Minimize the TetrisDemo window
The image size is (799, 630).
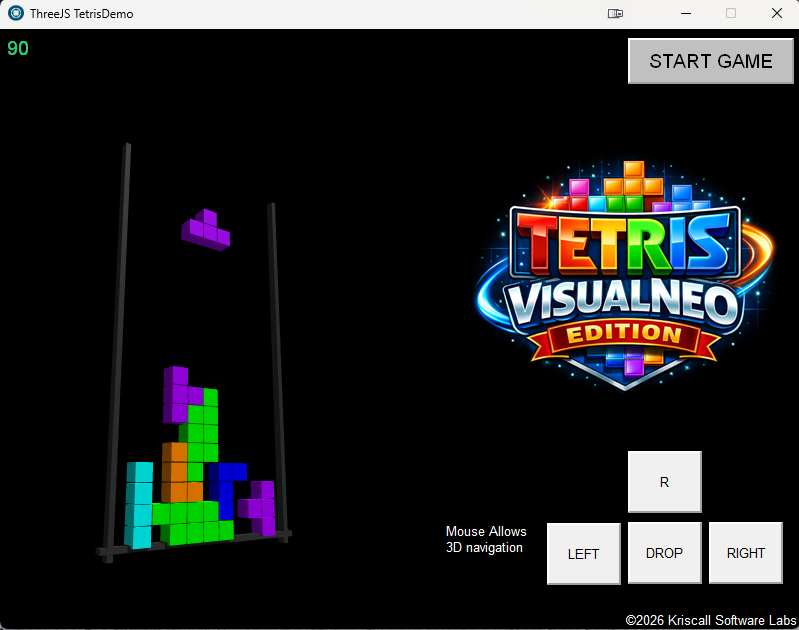(686, 14)
